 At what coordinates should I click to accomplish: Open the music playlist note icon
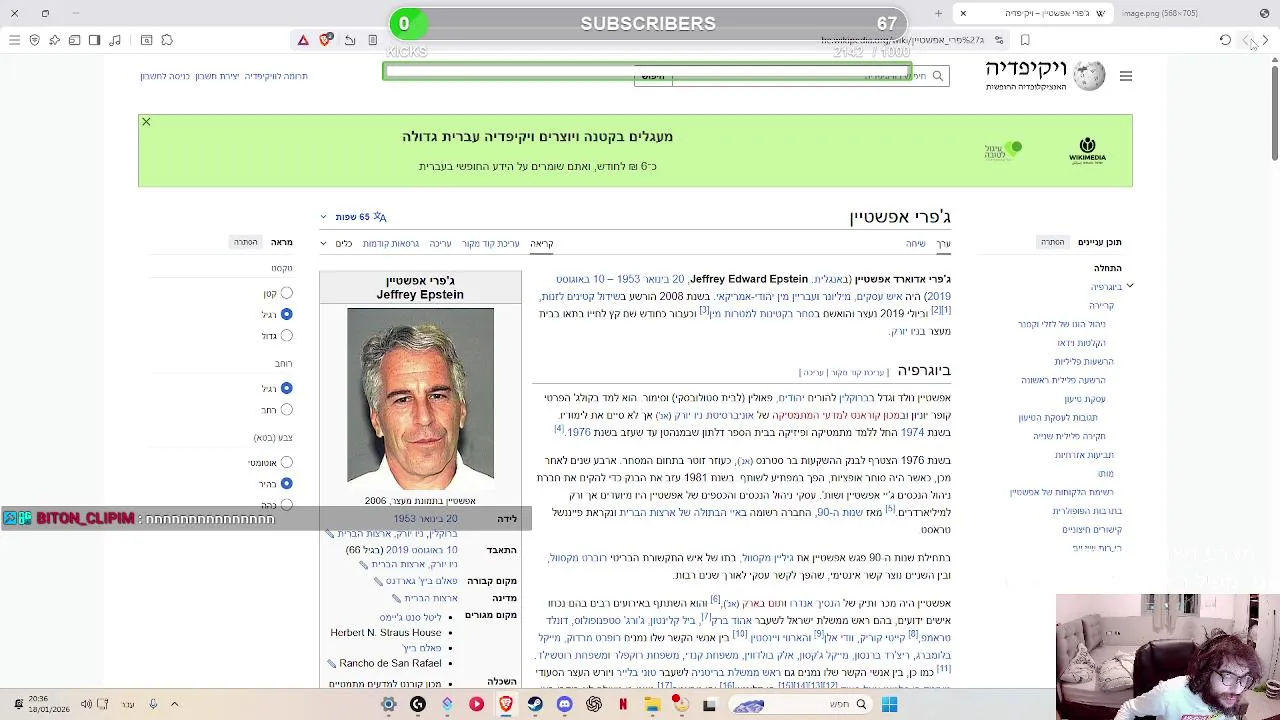115,40
